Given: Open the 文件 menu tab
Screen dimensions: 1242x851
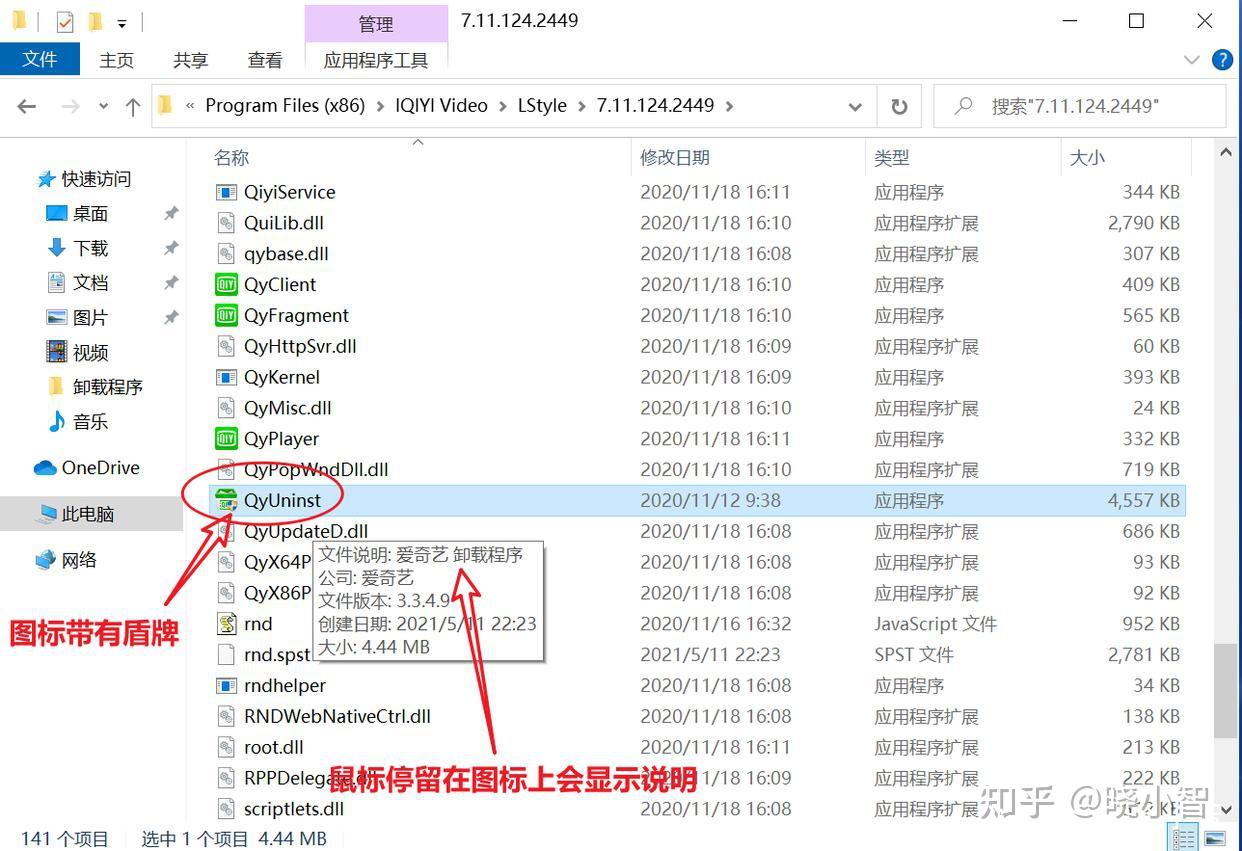Looking at the screenshot, I should click(x=40, y=59).
